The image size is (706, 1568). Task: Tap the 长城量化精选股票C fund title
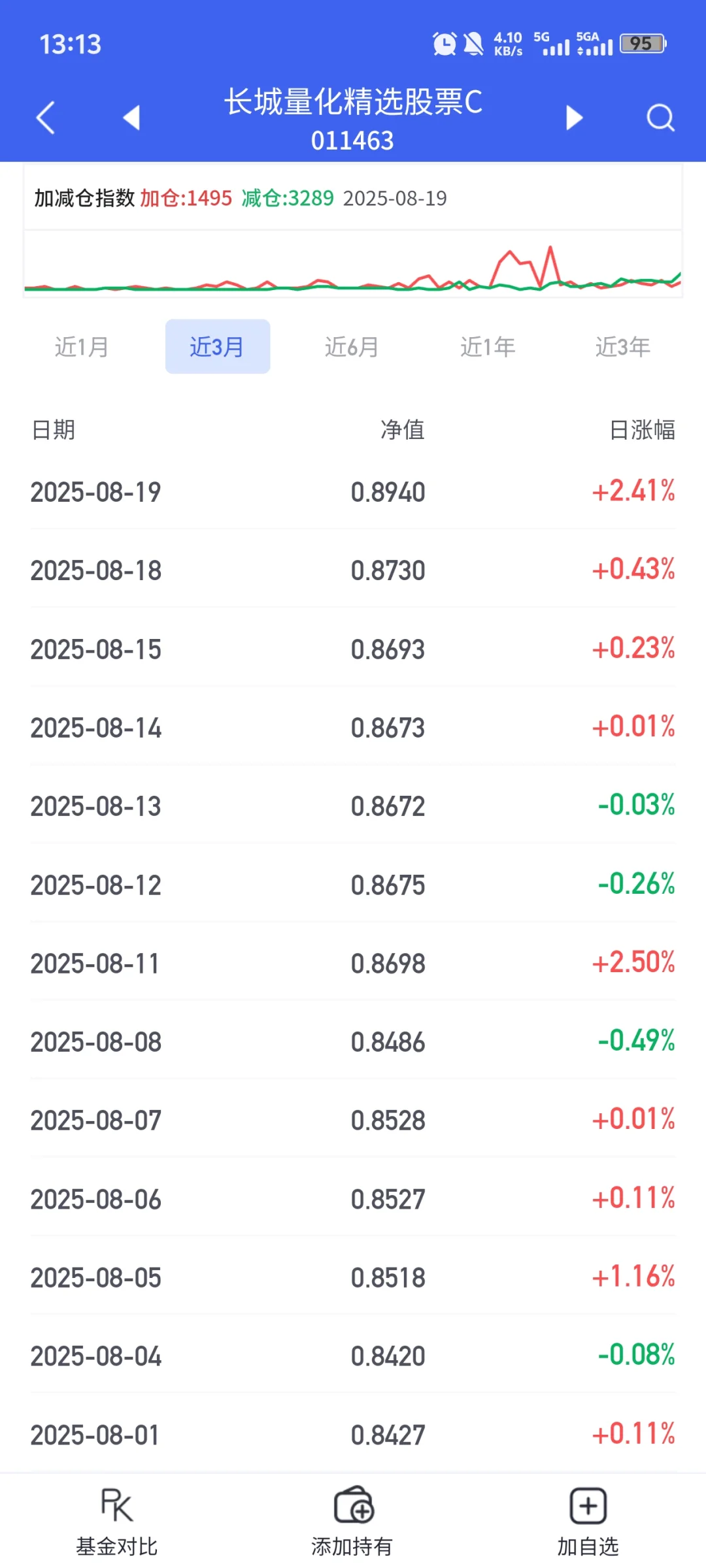point(353,102)
